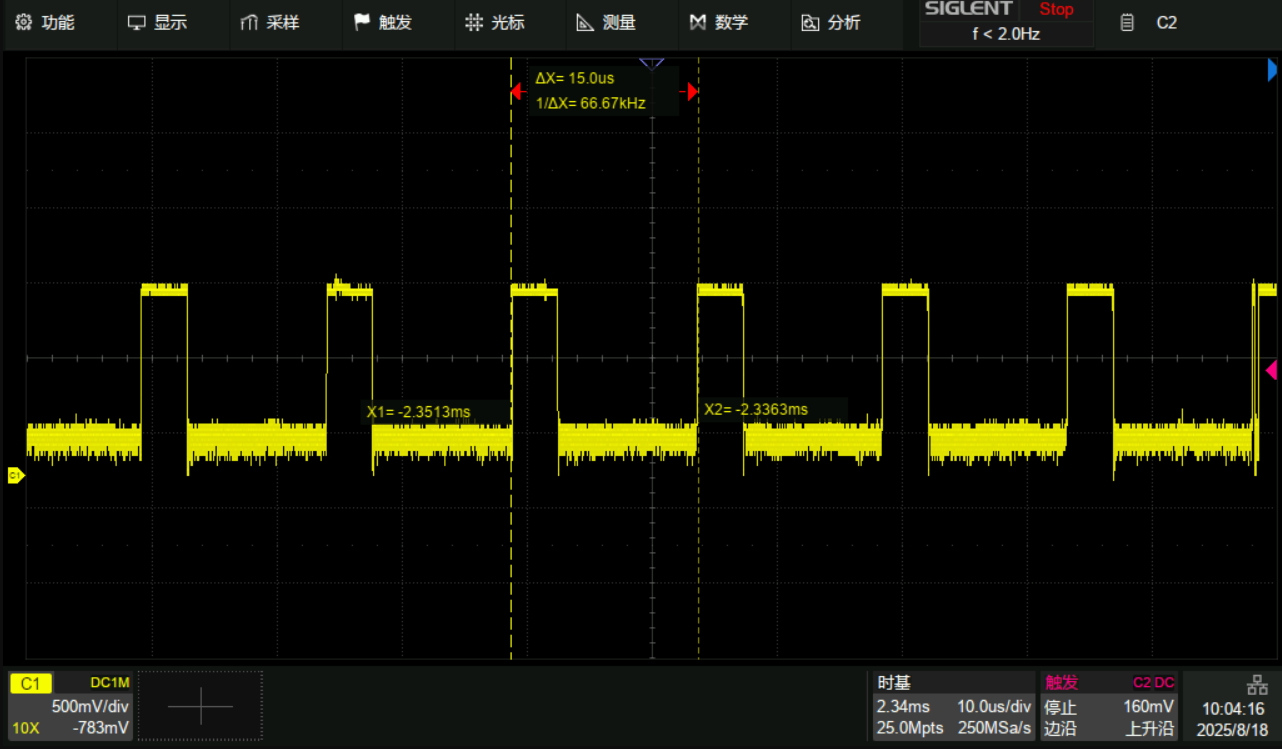Click the SIGLENT logo
This screenshot has width=1282, height=749.
pyautogui.click(x=968, y=9)
